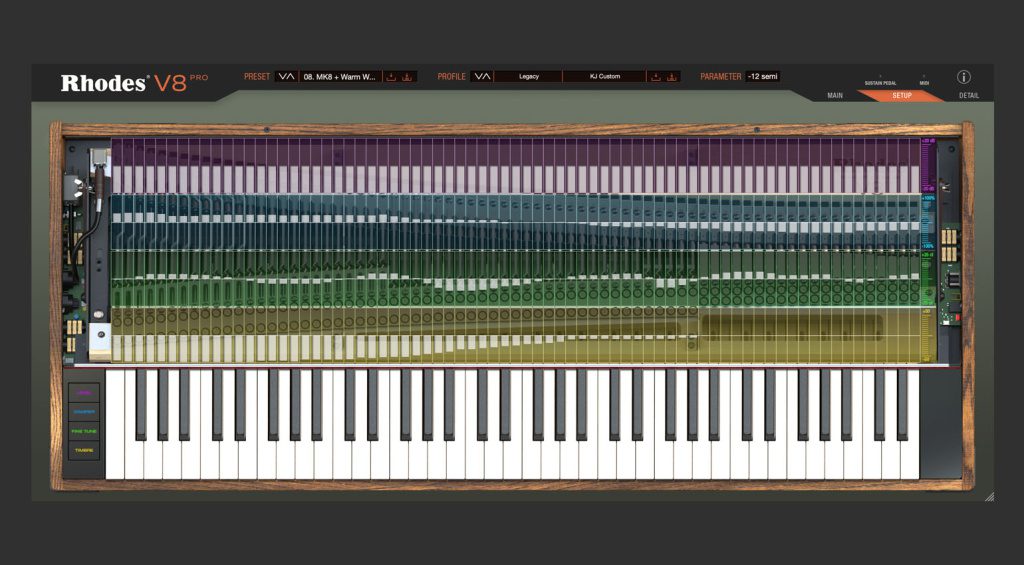Select the Legacy profile field
The image size is (1024, 565).
(x=528, y=76)
